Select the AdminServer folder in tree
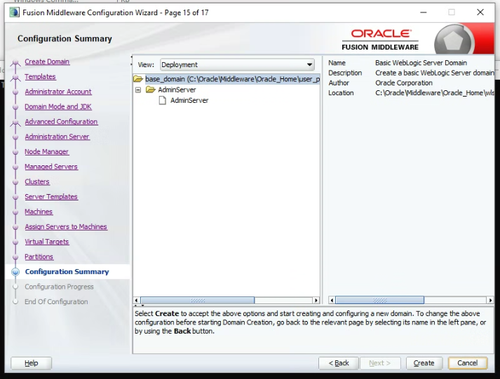 coord(177,90)
